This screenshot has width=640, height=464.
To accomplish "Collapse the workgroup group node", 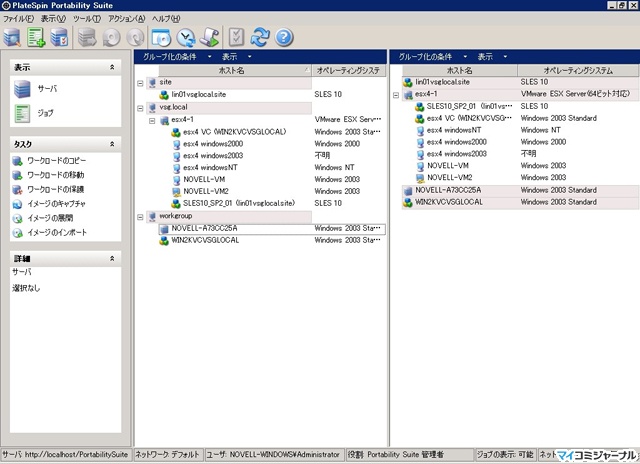I will click(140, 217).
